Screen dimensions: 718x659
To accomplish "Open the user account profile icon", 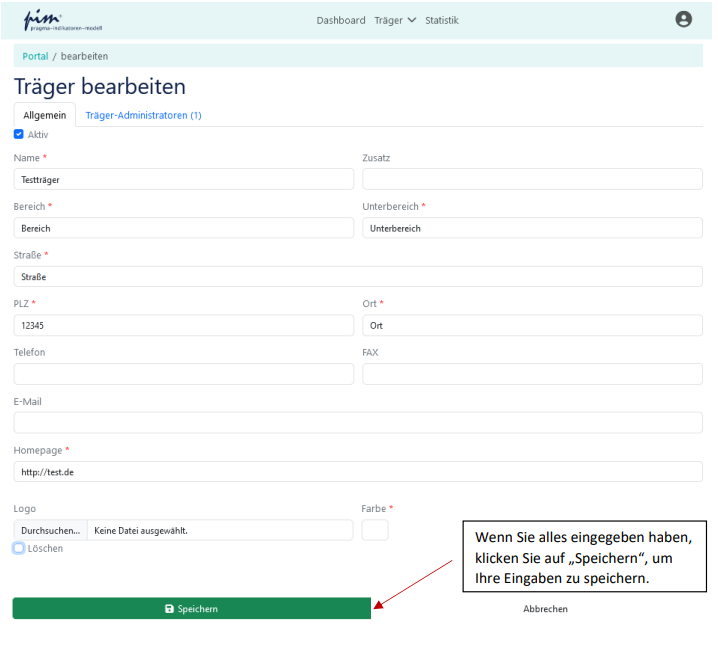I will (x=683, y=19).
